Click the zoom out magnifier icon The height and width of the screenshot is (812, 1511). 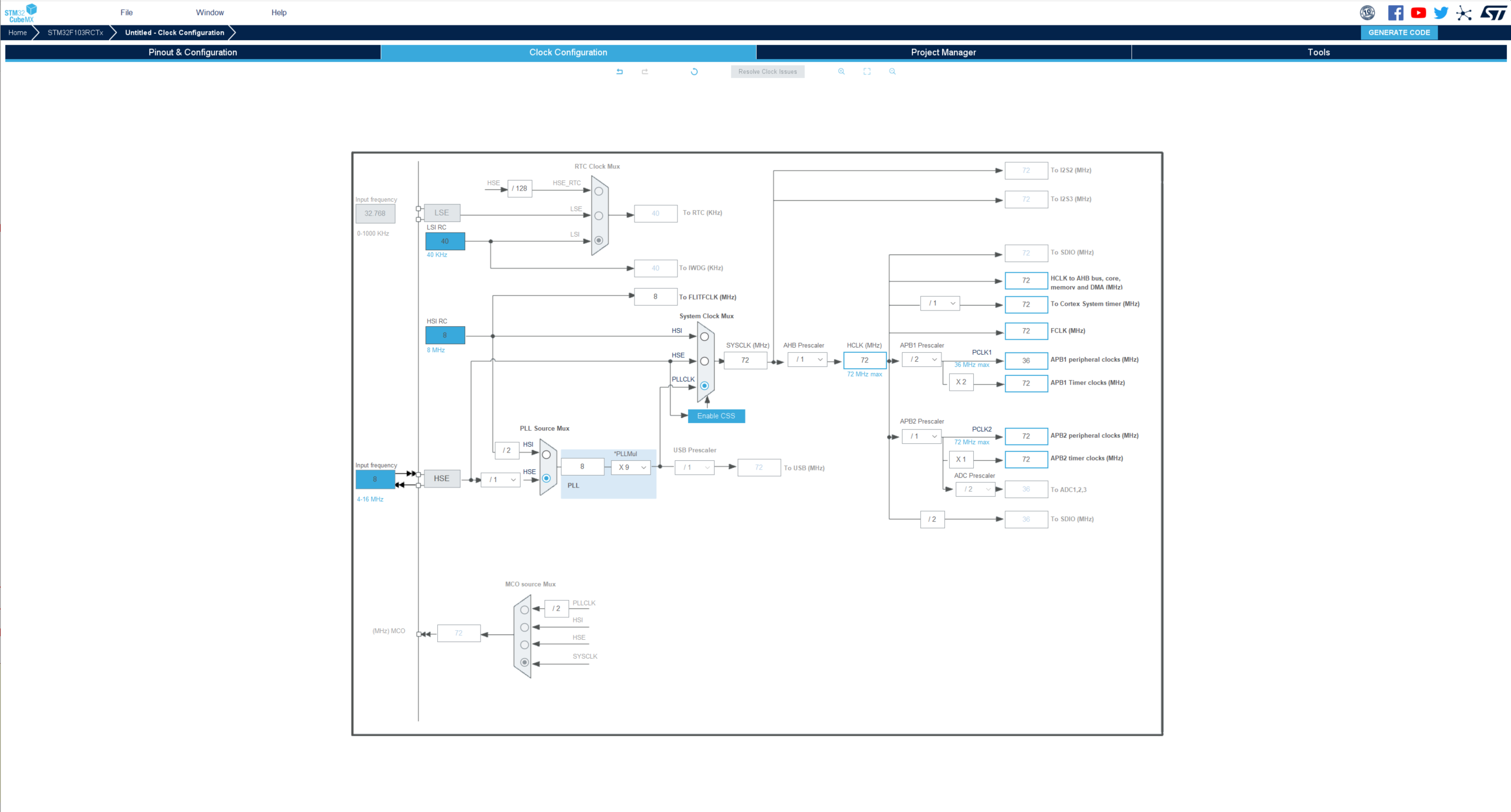pyautogui.click(x=892, y=71)
